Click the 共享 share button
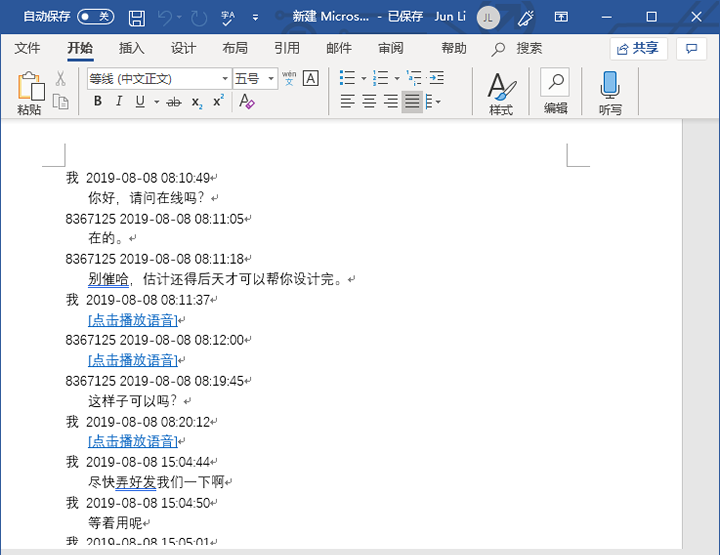This screenshot has width=720, height=555. pos(638,48)
